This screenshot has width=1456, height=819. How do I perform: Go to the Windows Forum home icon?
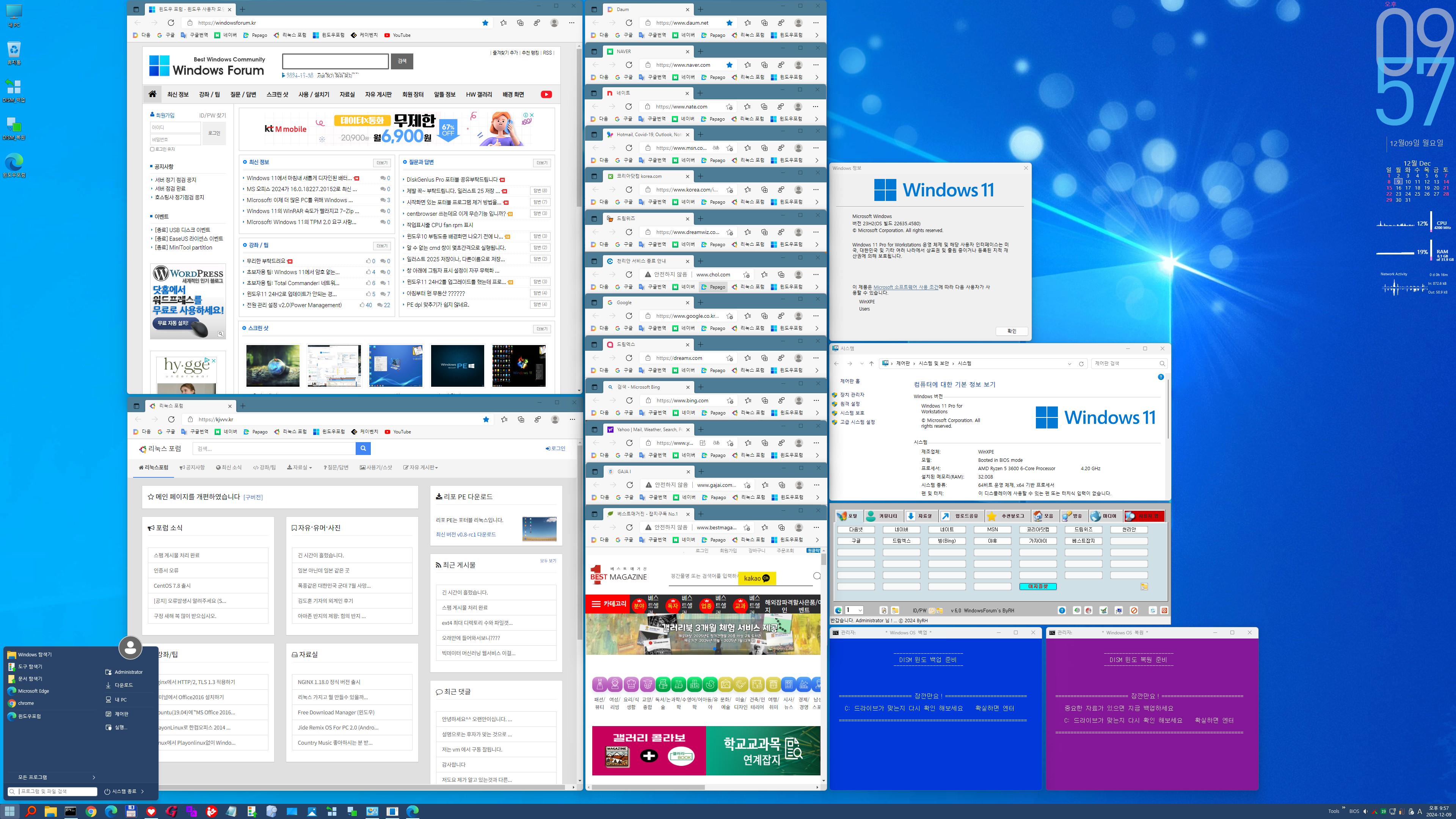pos(152,94)
